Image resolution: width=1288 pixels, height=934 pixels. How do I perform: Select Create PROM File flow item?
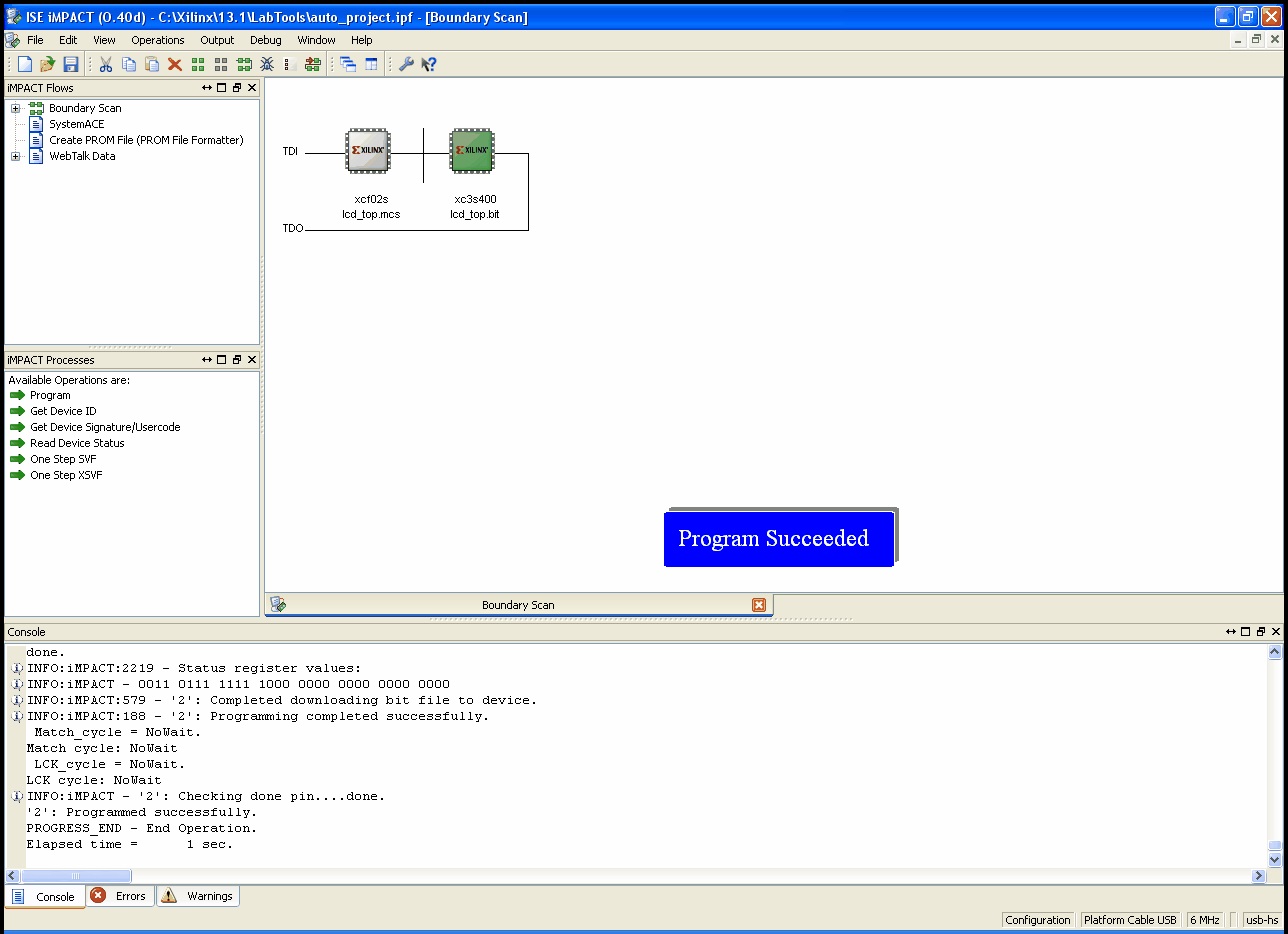point(146,140)
